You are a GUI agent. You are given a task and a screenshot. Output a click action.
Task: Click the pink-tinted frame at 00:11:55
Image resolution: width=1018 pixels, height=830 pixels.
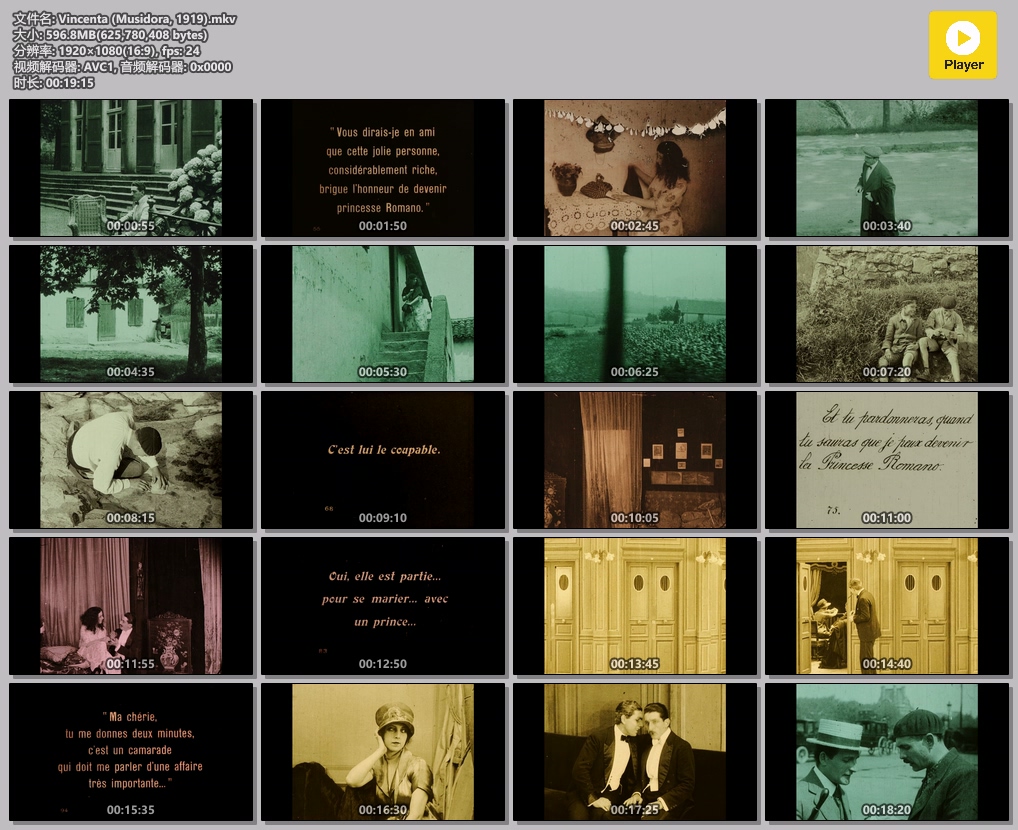(x=132, y=606)
